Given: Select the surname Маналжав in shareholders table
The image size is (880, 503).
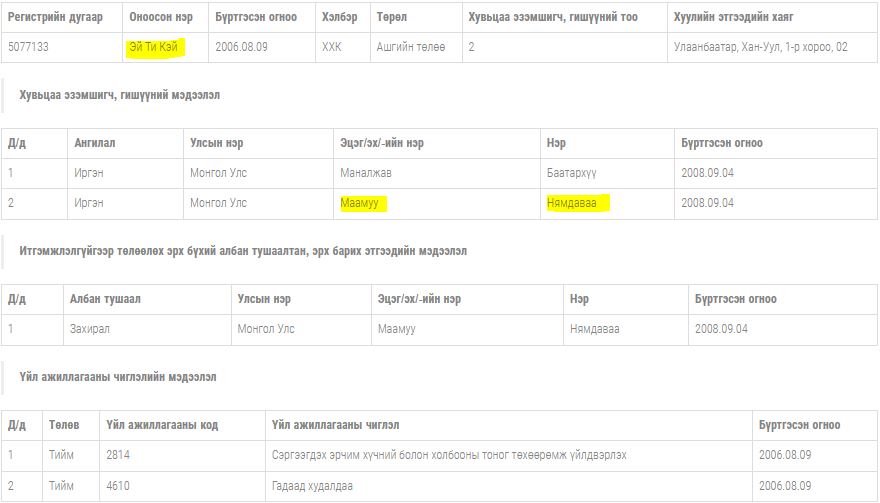Looking at the screenshot, I should click(x=366, y=173).
